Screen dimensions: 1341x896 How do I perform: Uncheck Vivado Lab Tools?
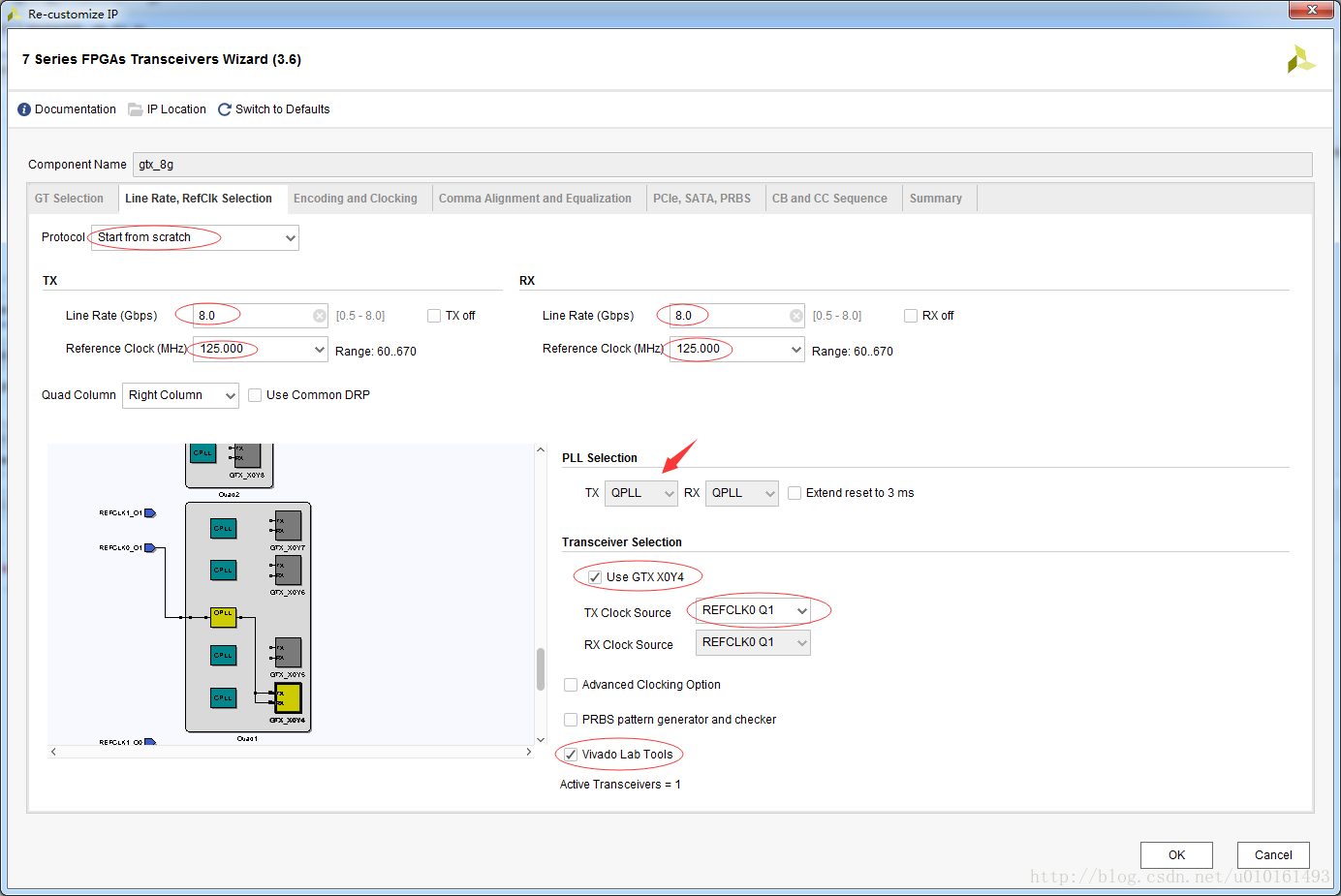point(571,755)
